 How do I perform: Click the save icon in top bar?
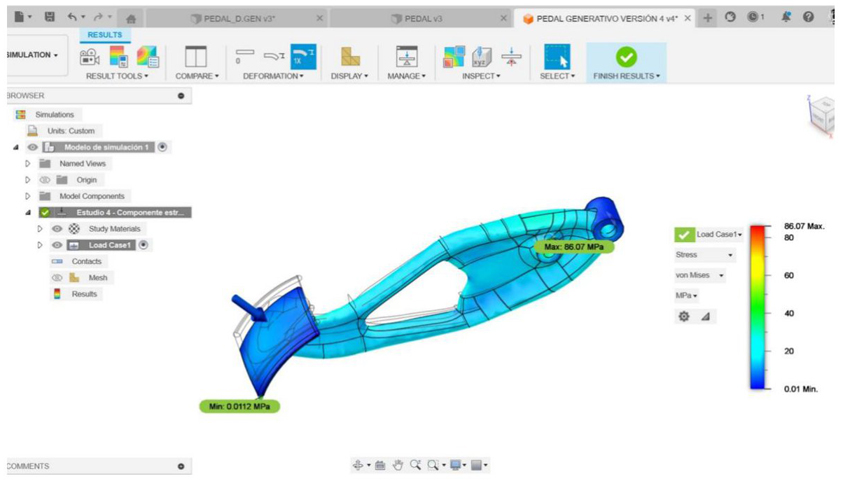tap(49, 18)
